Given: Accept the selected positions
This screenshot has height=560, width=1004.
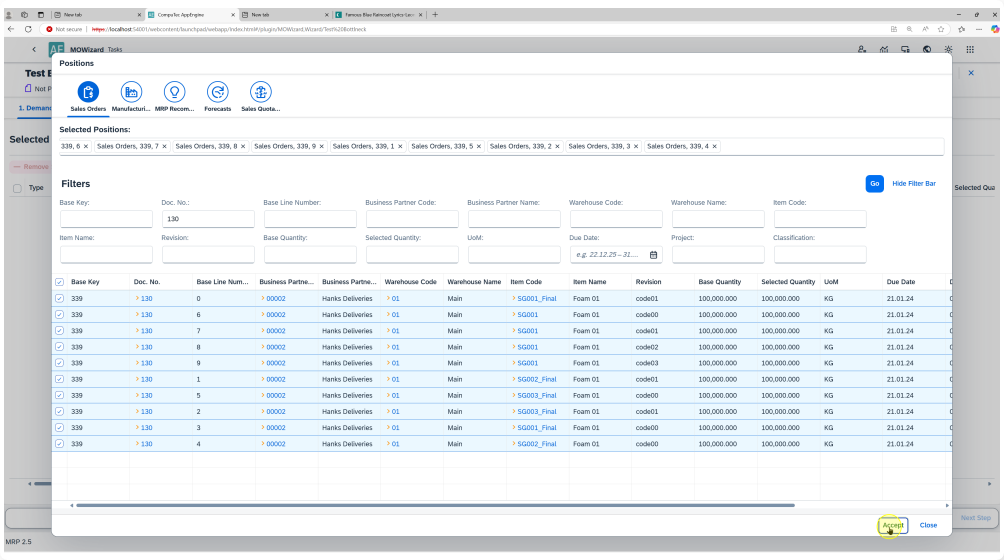Looking at the screenshot, I should (x=892, y=525).
